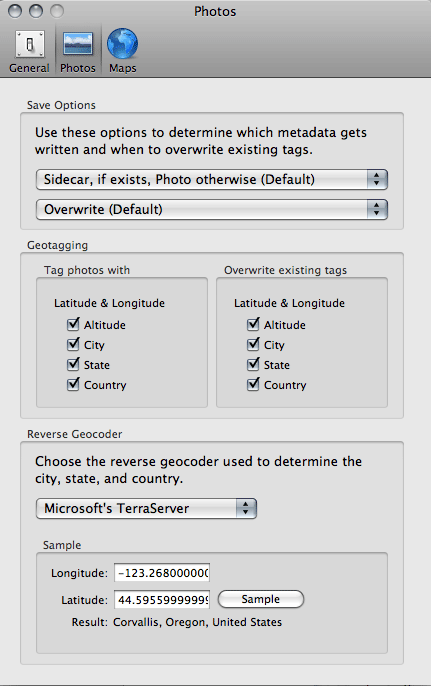
Task: Open the Maps globe icon
Action: pyautogui.click(x=123, y=44)
